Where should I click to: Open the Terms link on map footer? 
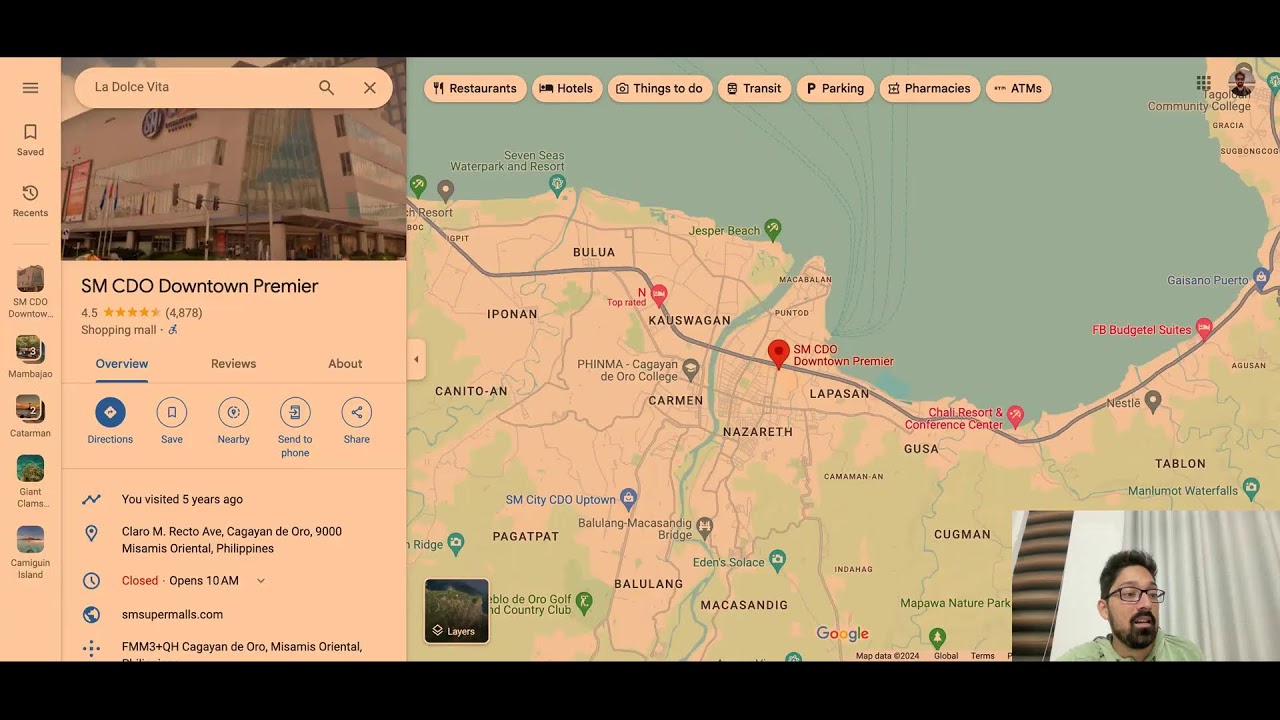coord(983,656)
